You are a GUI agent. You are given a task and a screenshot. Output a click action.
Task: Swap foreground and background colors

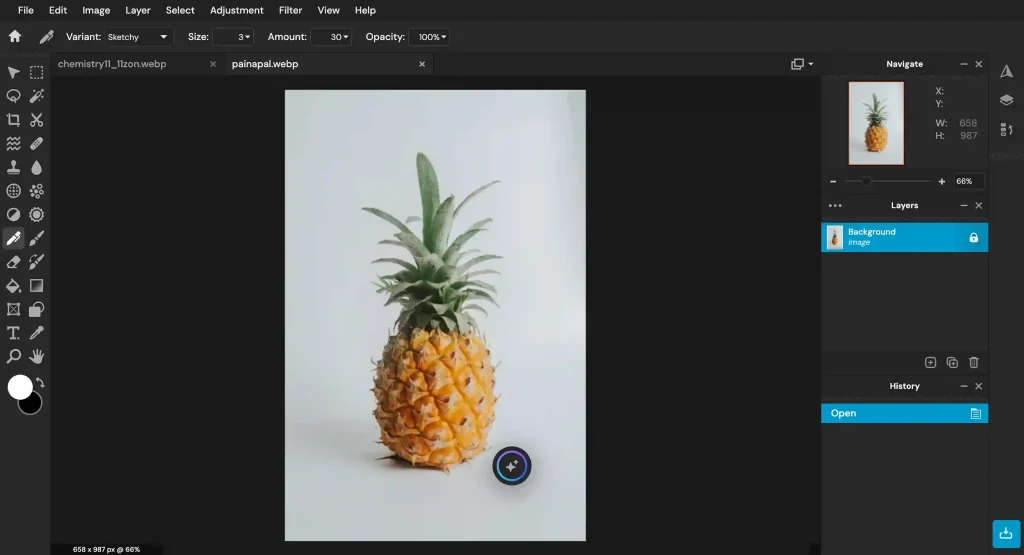coord(40,383)
